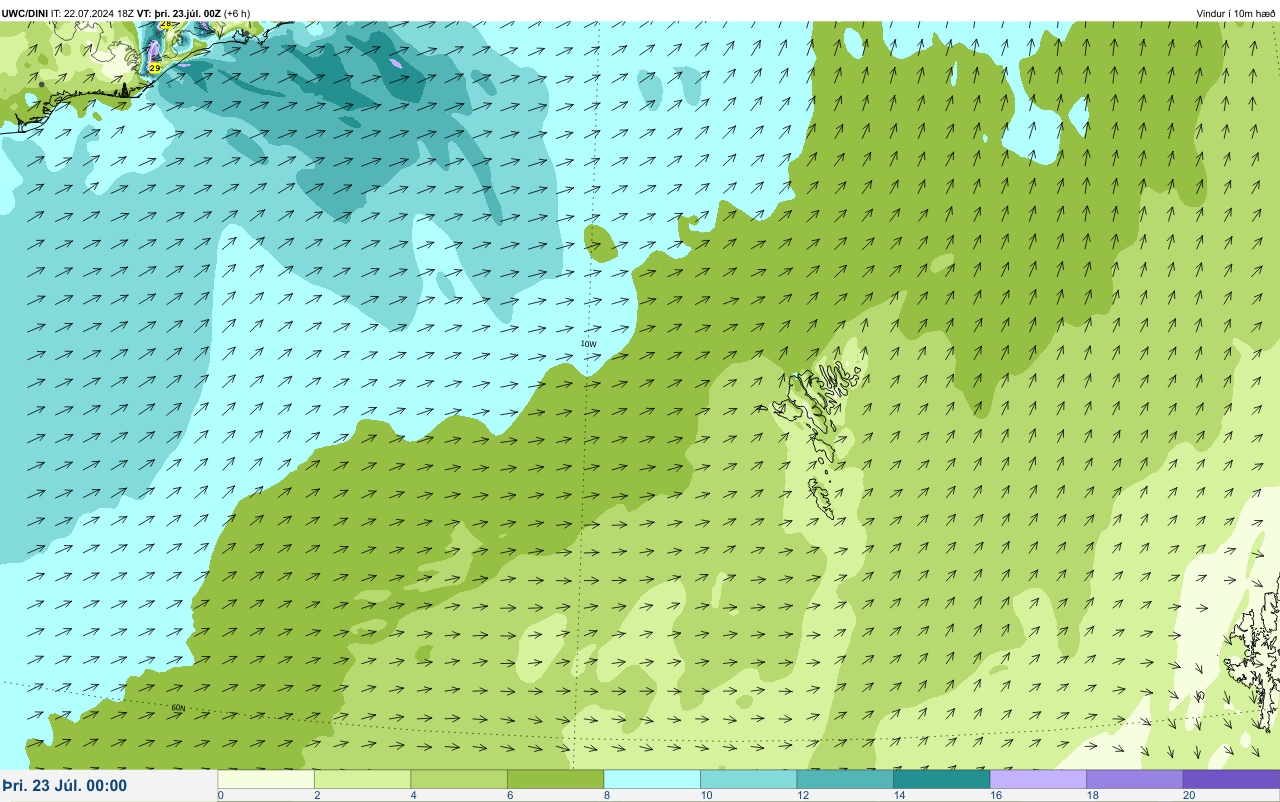
Task: Click the legend scale value 16
Action: (995, 796)
